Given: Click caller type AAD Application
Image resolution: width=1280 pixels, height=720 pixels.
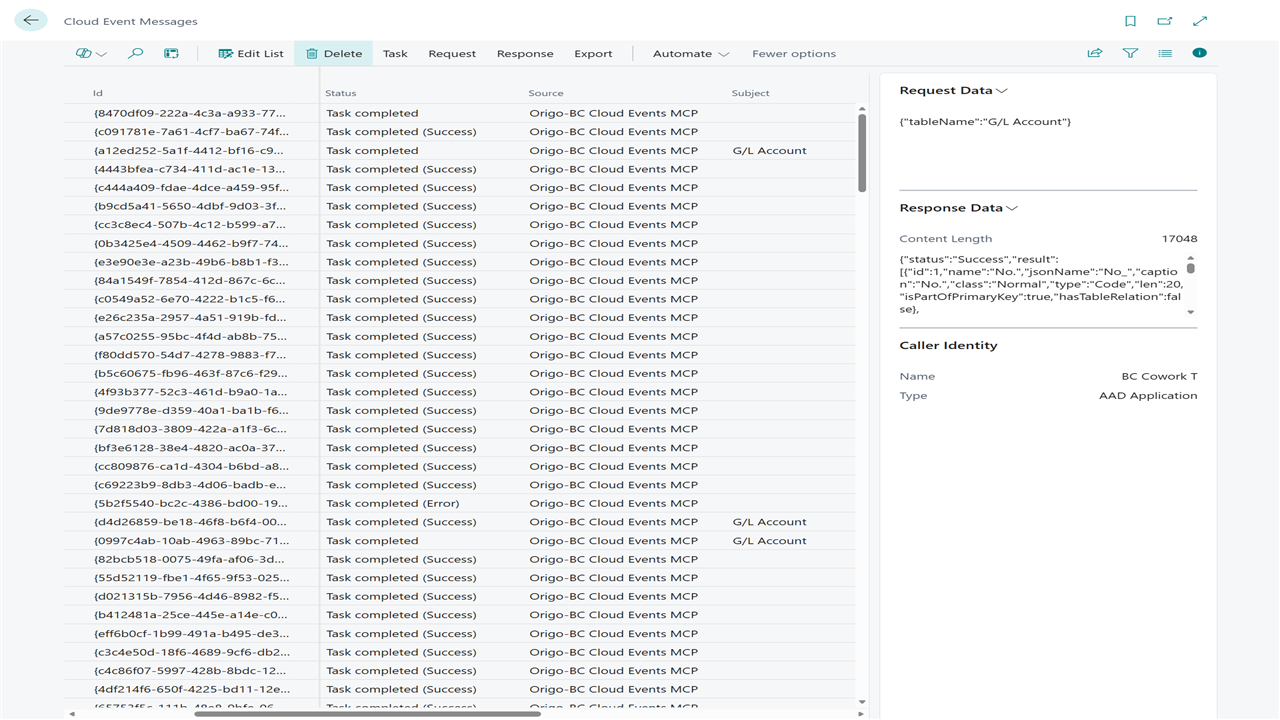Looking at the screenshot, I should click(1148, 396).
